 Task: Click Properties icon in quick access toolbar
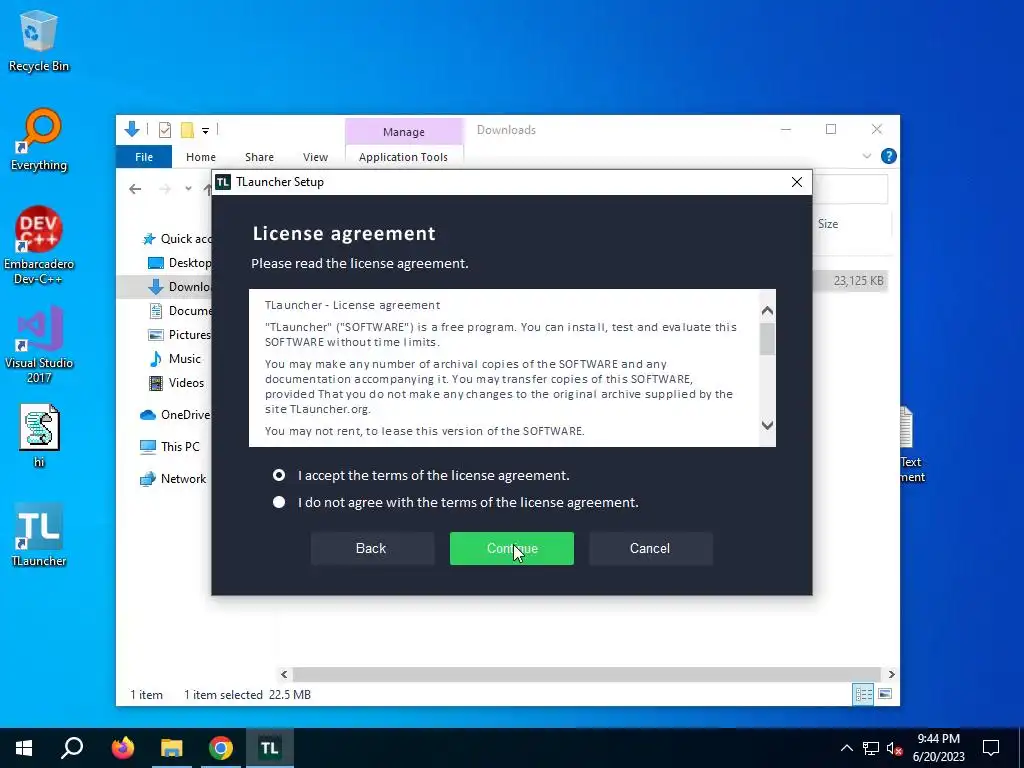coord(165,130)
